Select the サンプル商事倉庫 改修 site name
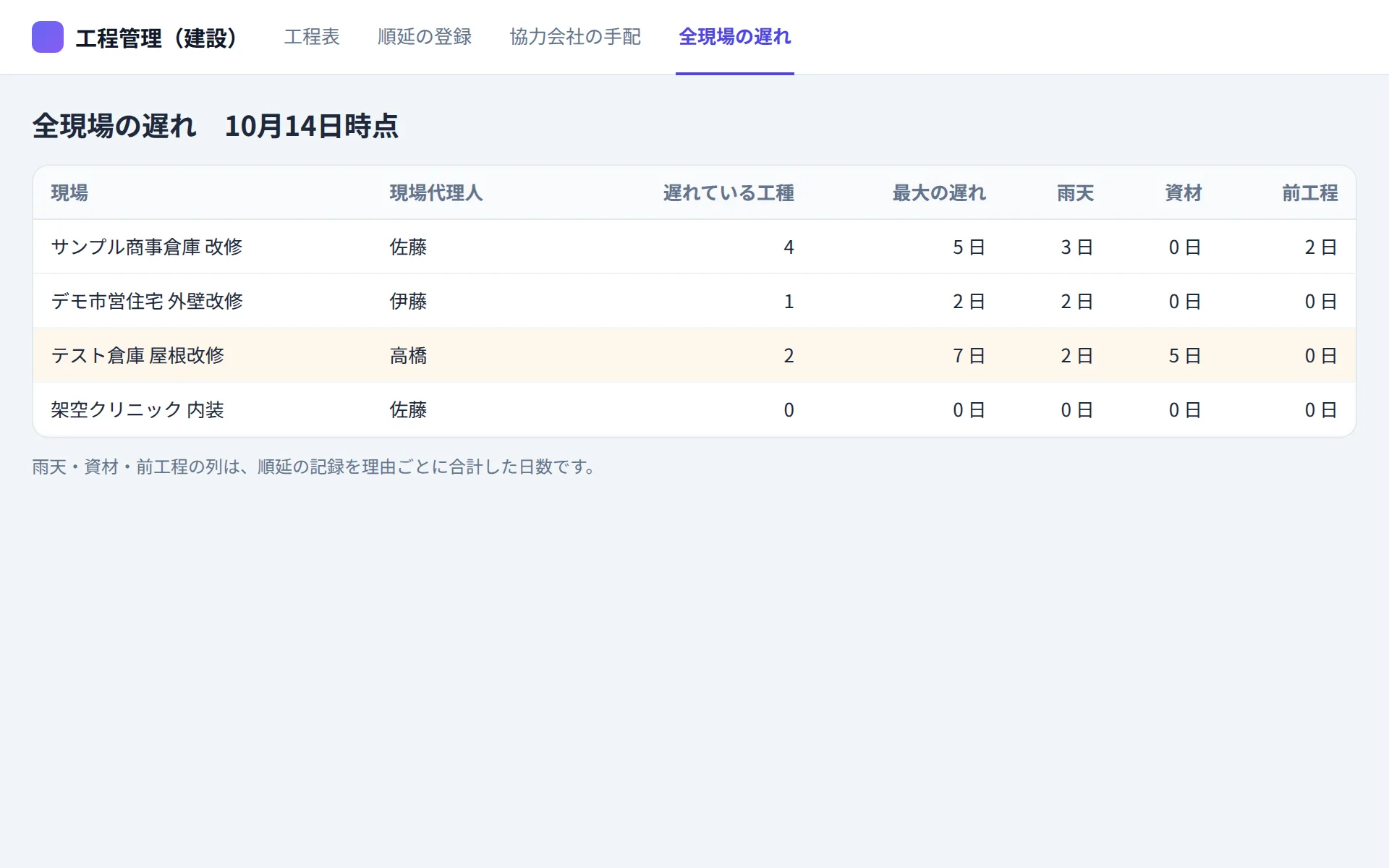This screenshot has height=868, width=1389. pyautogui.click(x=147, y=247)
